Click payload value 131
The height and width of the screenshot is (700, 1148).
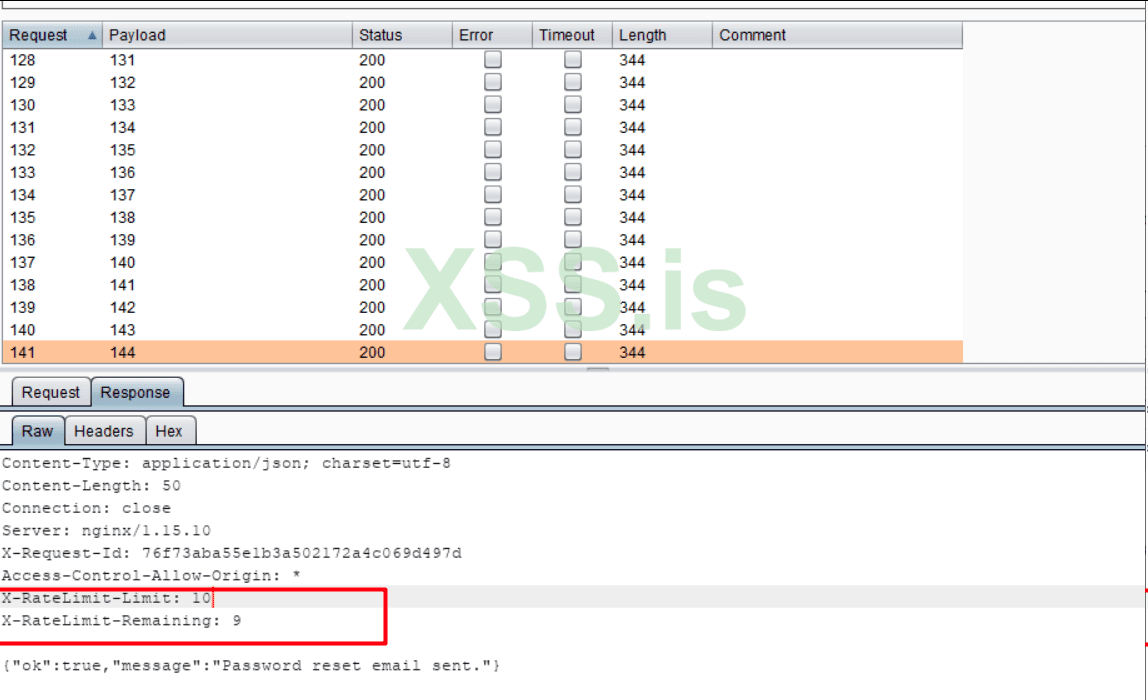click(122, 60)
